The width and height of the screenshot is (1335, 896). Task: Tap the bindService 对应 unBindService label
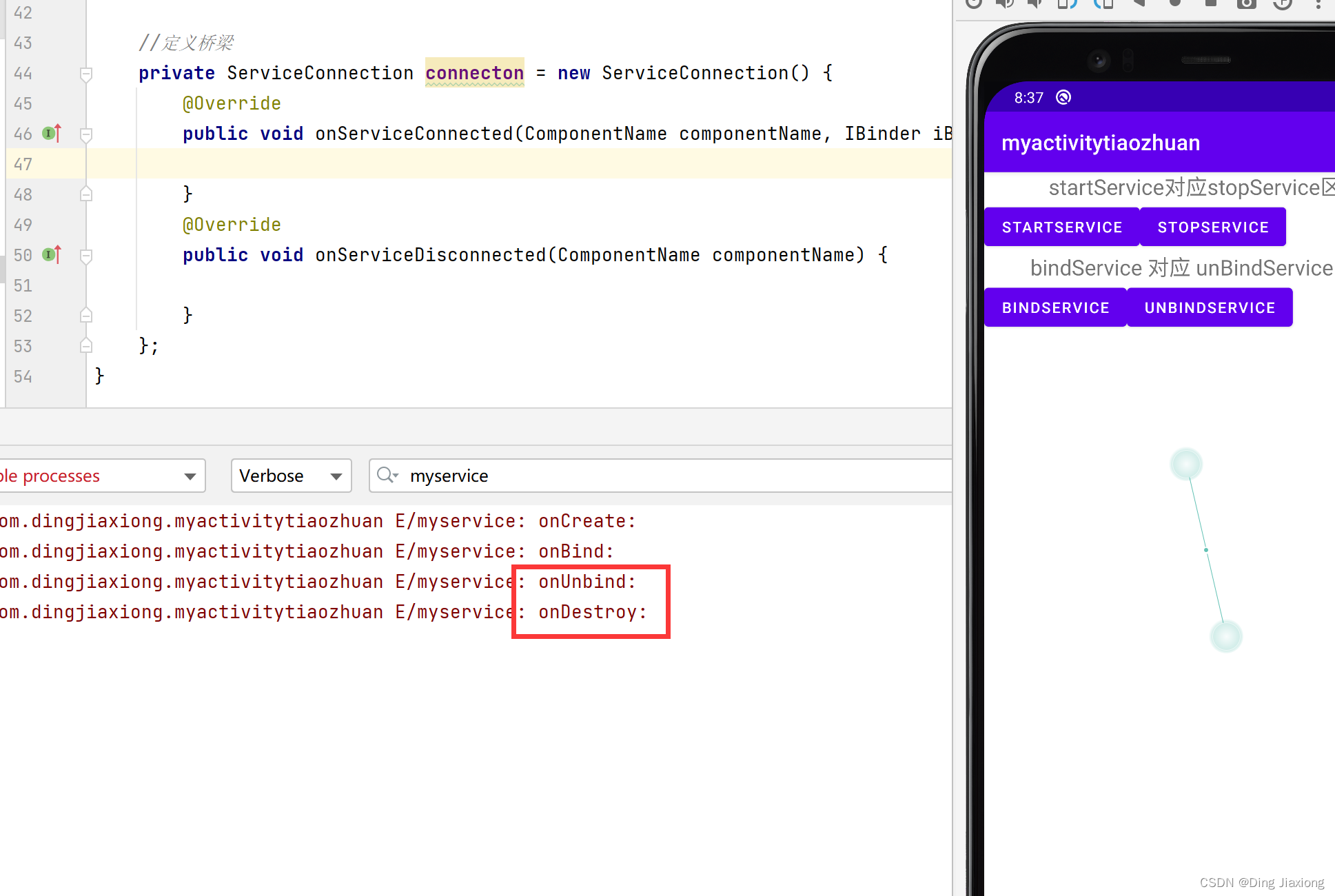(1181, 268)
